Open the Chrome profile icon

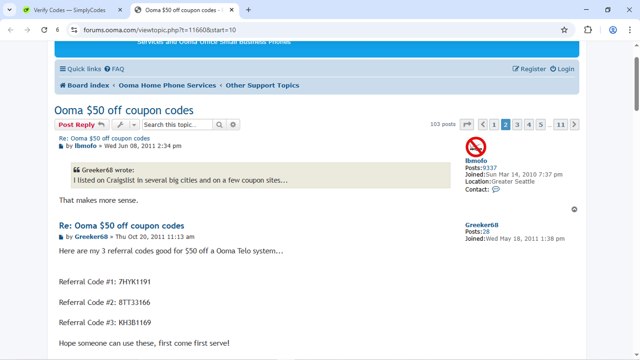[613, 30]
